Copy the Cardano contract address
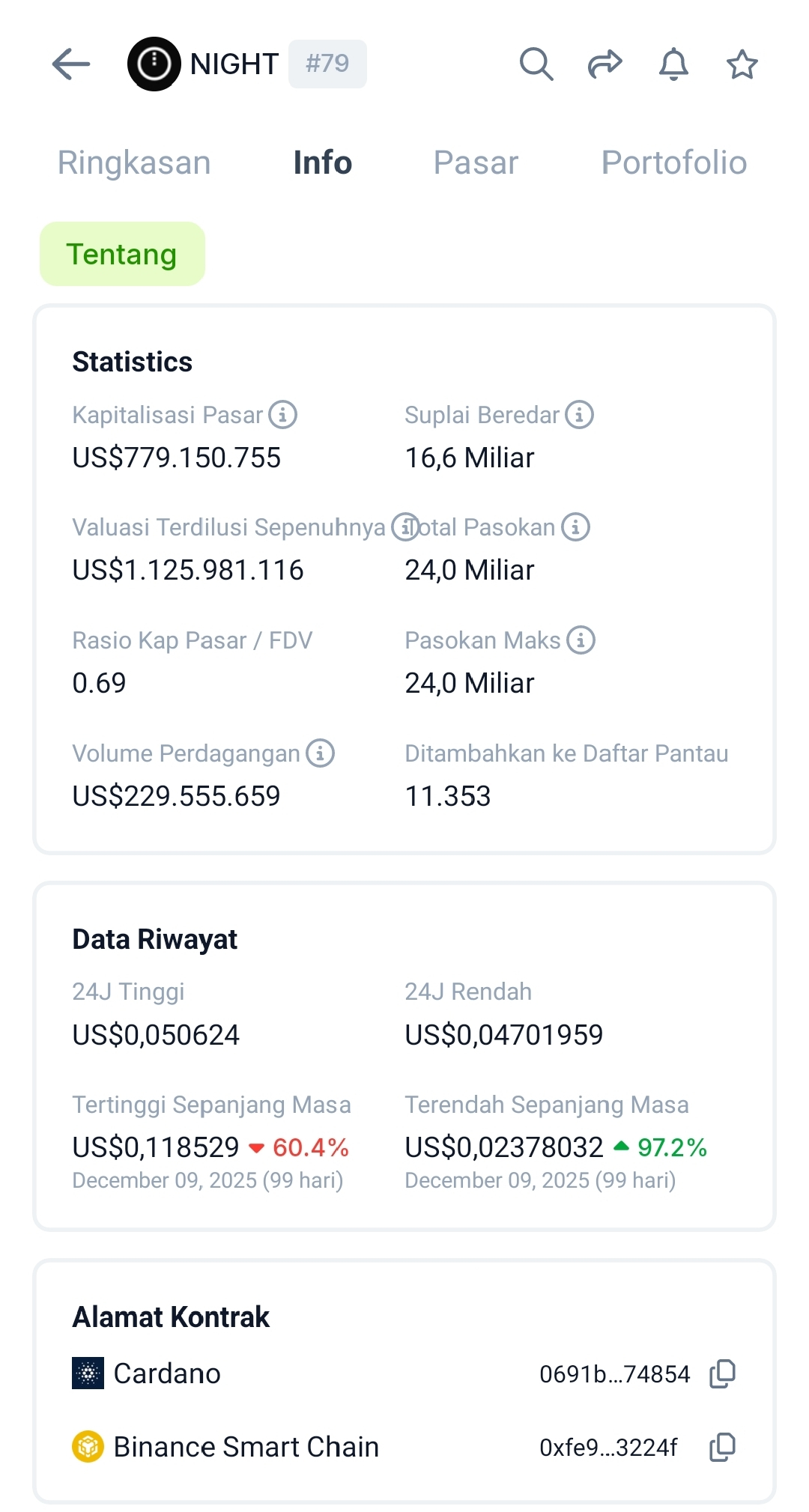 tap(723, 1373)
